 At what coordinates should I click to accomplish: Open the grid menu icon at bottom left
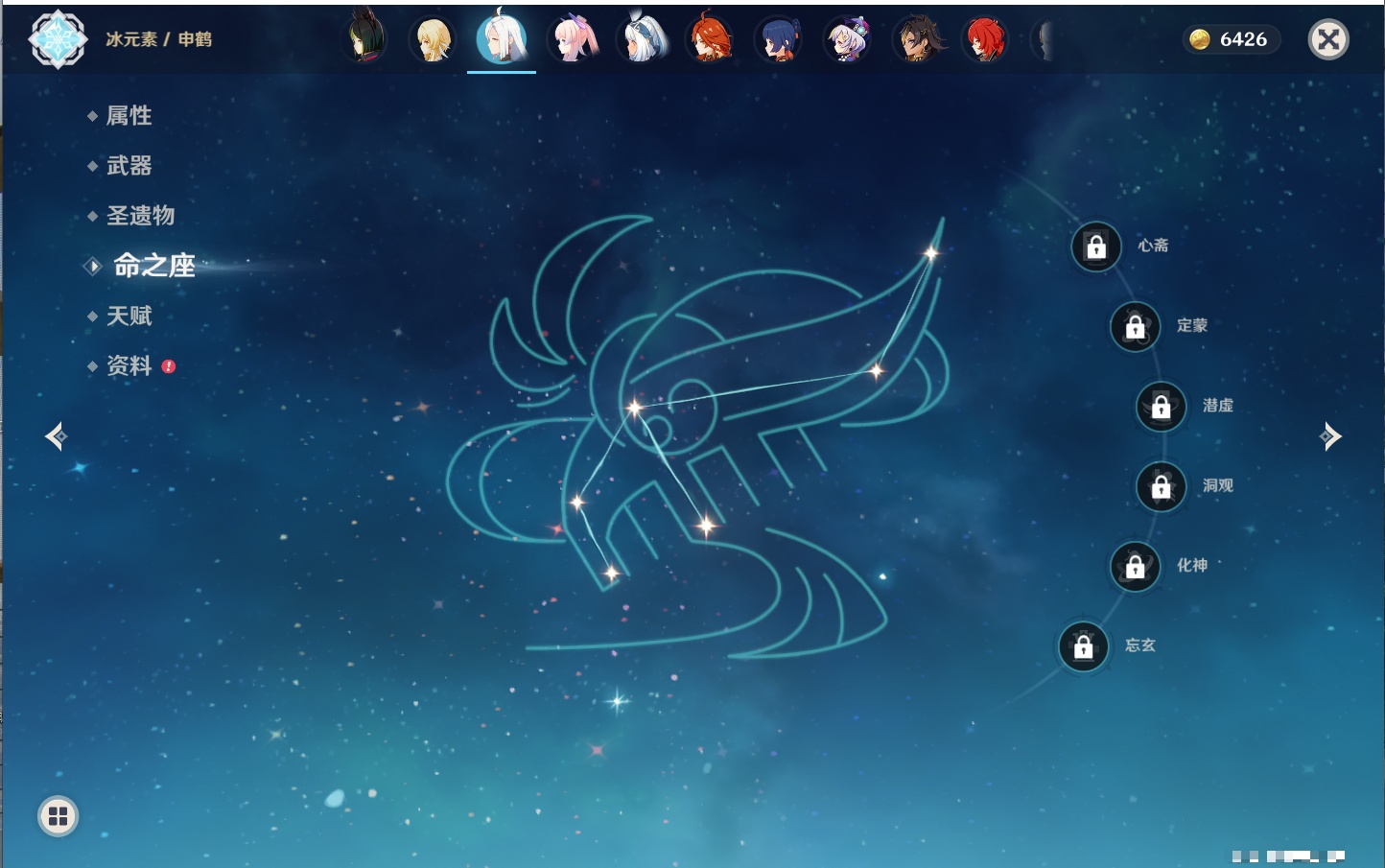(x=58, y=816)
